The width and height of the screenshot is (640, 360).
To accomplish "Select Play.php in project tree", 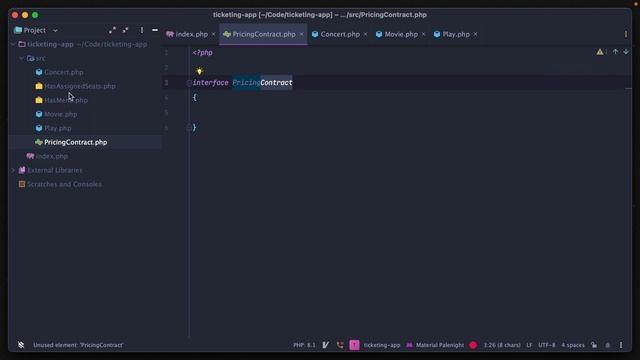I will pyautogui.click(x=58, y=128).
